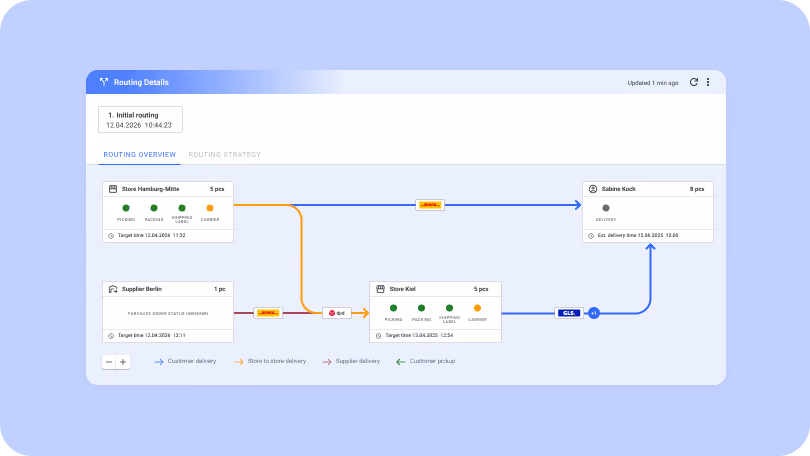Click Store Kiel shipping label status dot

[x=449, y=308]
